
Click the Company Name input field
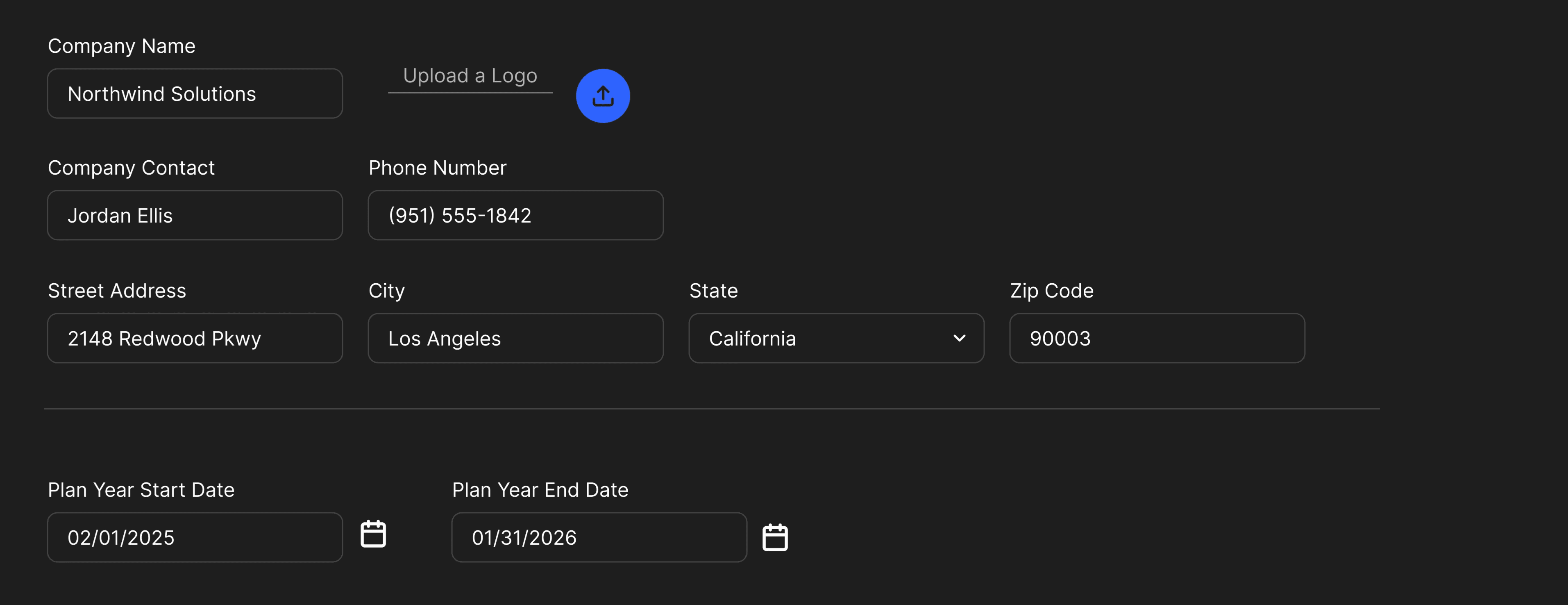195,94
